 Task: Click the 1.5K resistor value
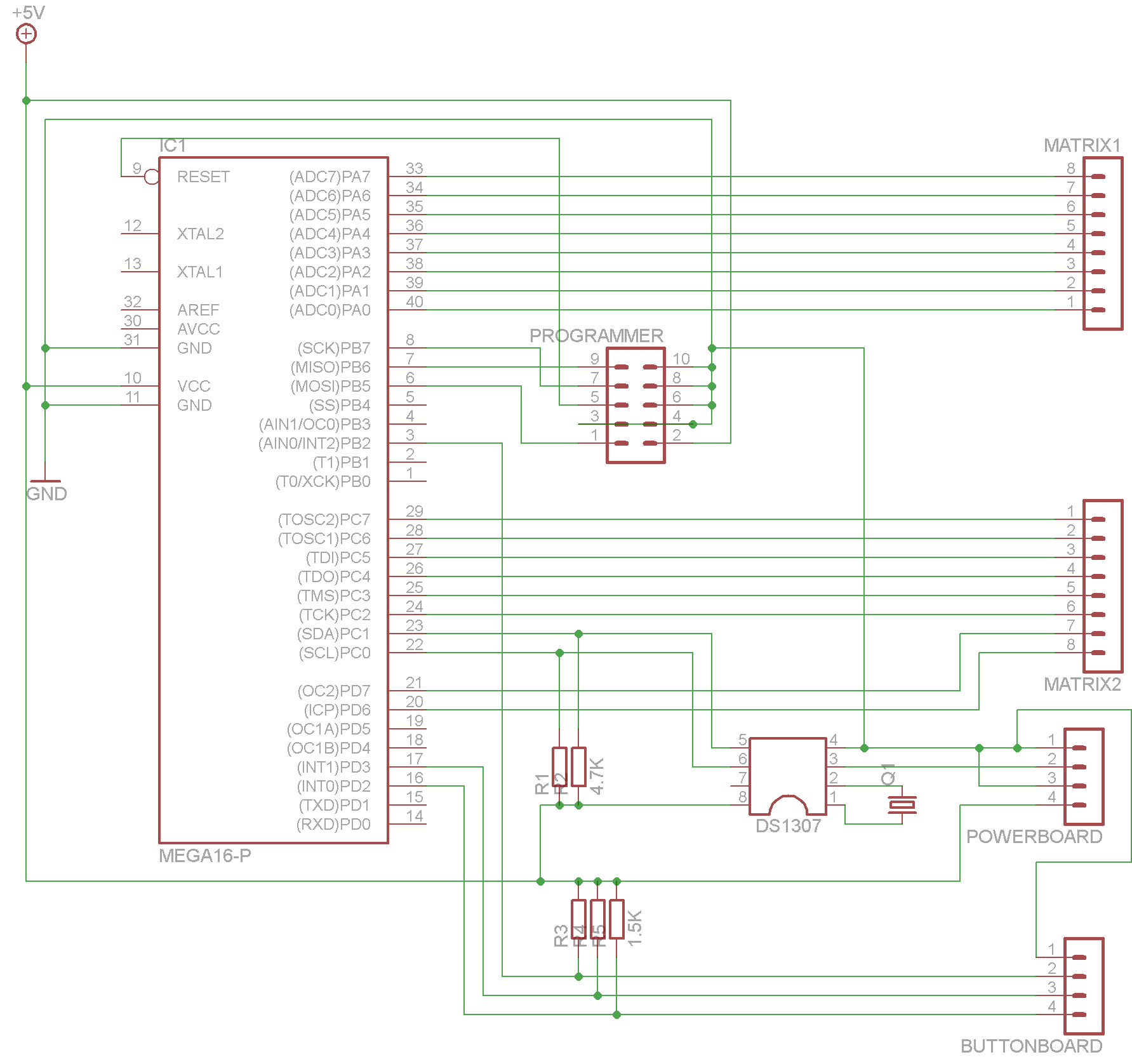[635, 928]
